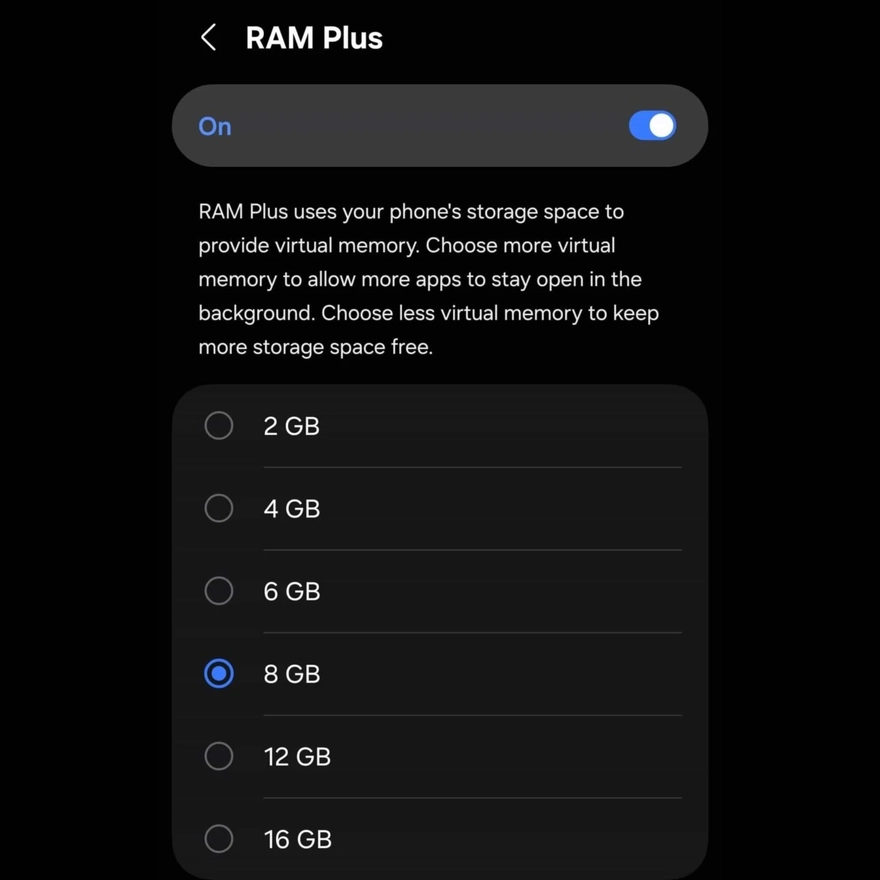Tap the "2 GB" text label
Image resolution: width=880 pixels, height=880 pixels.
292,426
